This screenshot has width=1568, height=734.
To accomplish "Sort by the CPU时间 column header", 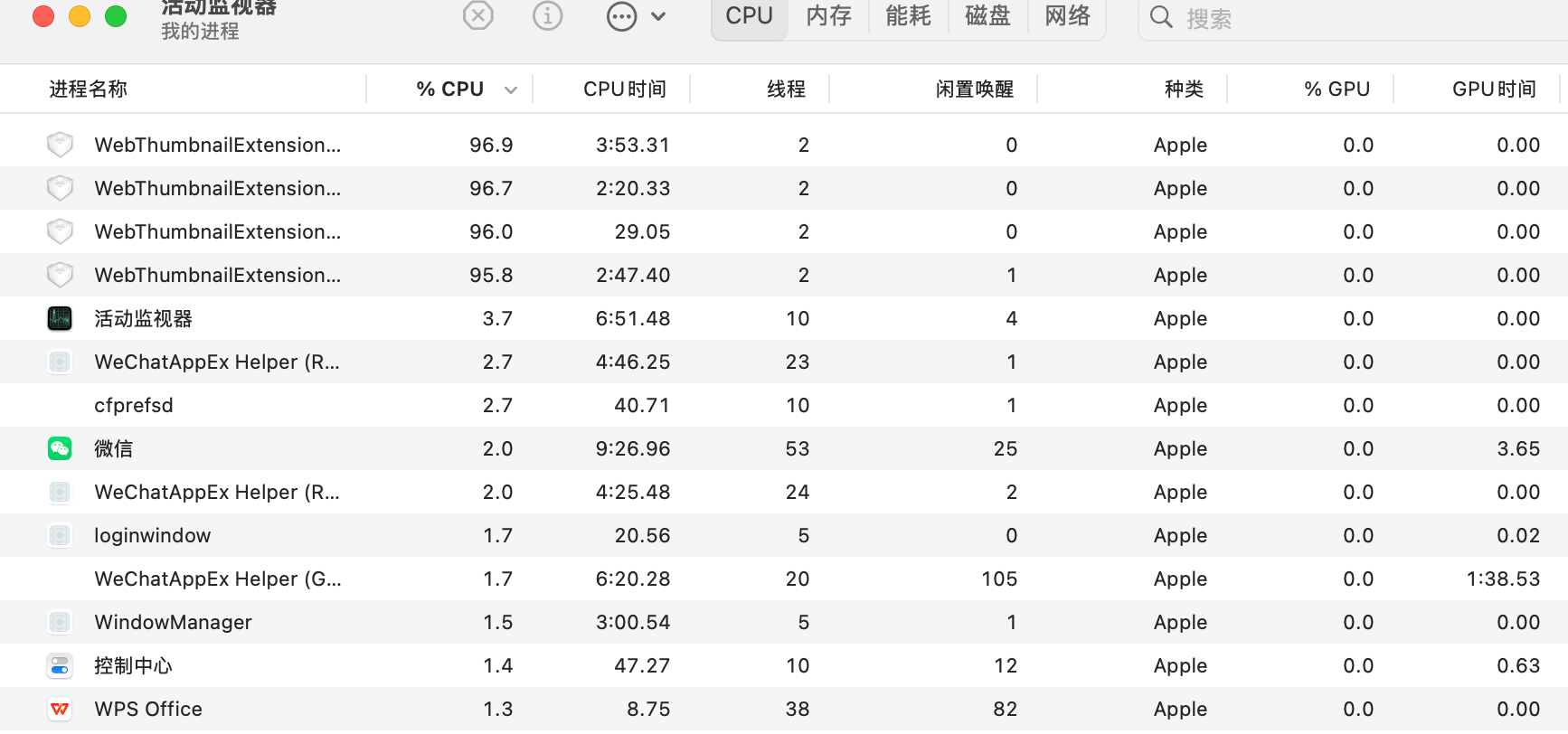I will pos(624,89).
